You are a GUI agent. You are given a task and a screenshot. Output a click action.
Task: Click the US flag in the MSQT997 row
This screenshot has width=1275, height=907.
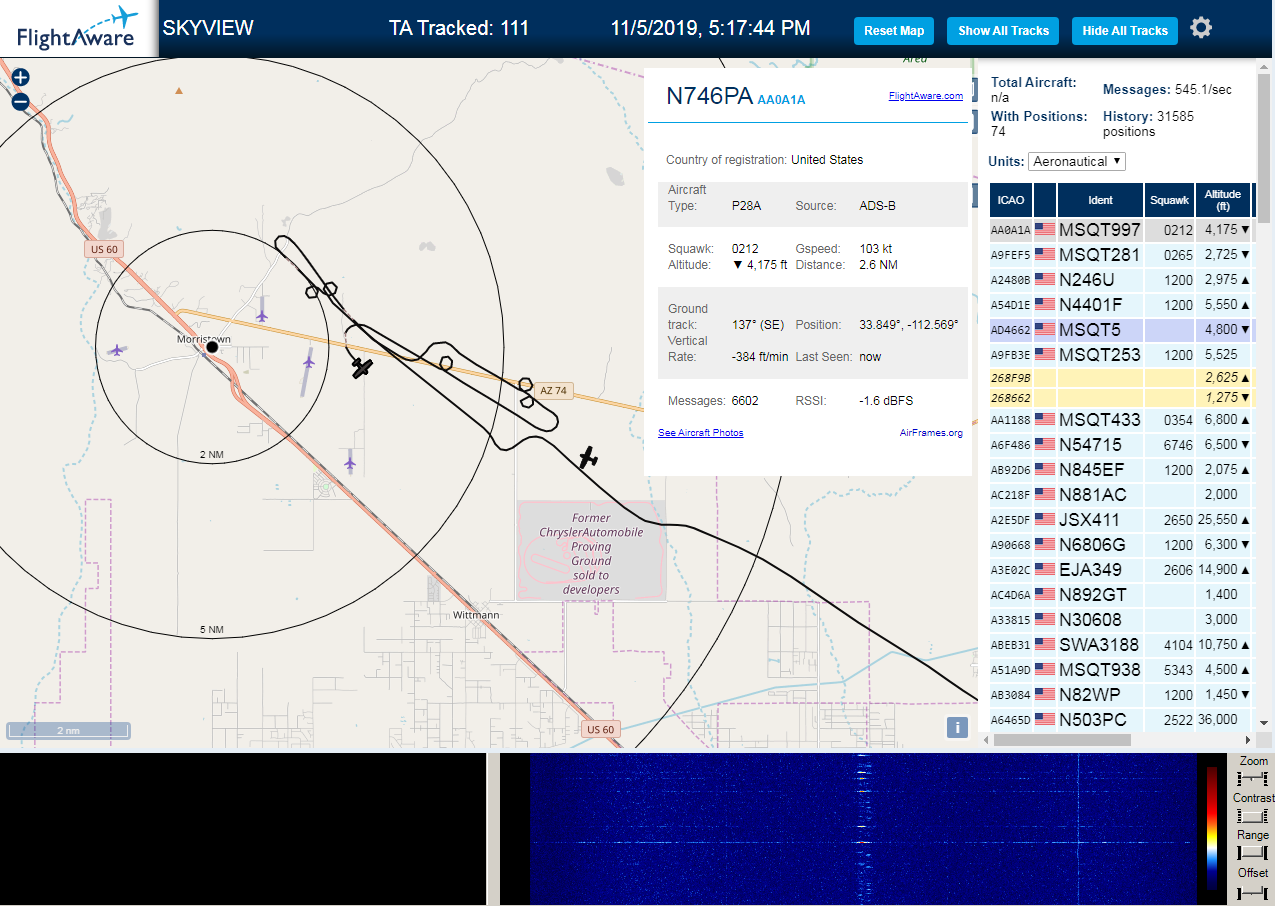1045,230
